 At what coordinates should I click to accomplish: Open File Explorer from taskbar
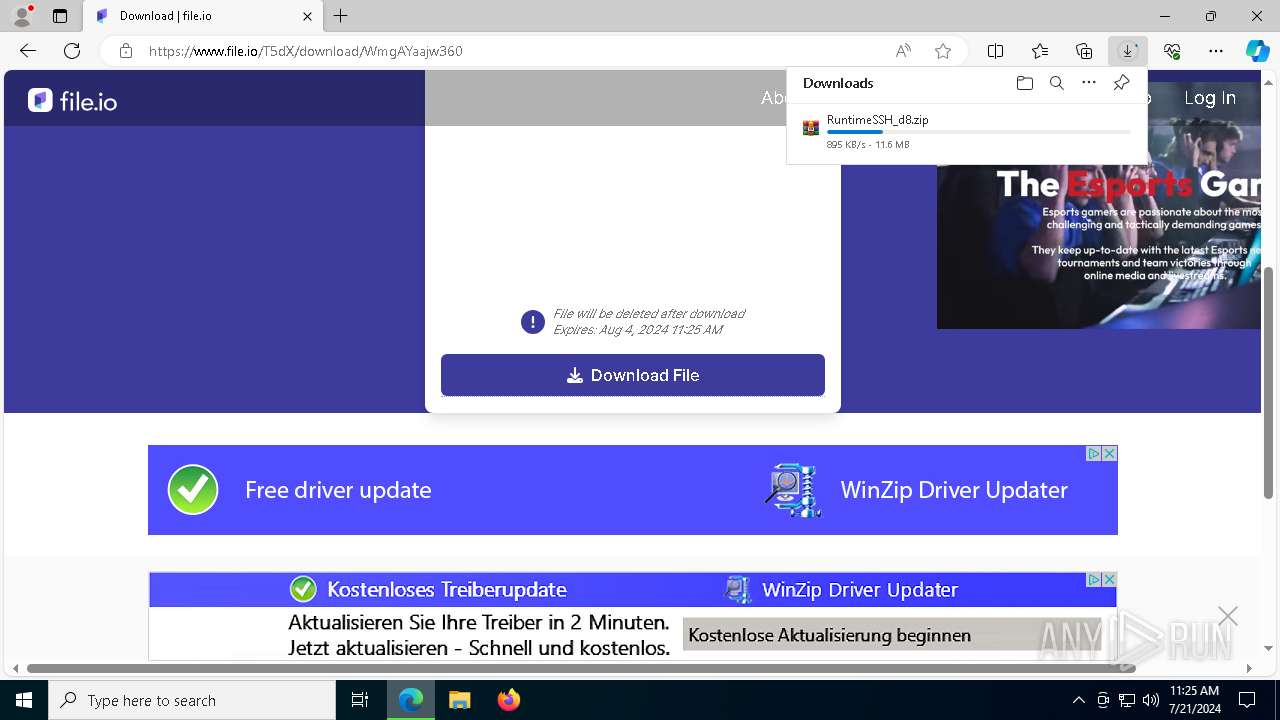[x=460, y=700]
